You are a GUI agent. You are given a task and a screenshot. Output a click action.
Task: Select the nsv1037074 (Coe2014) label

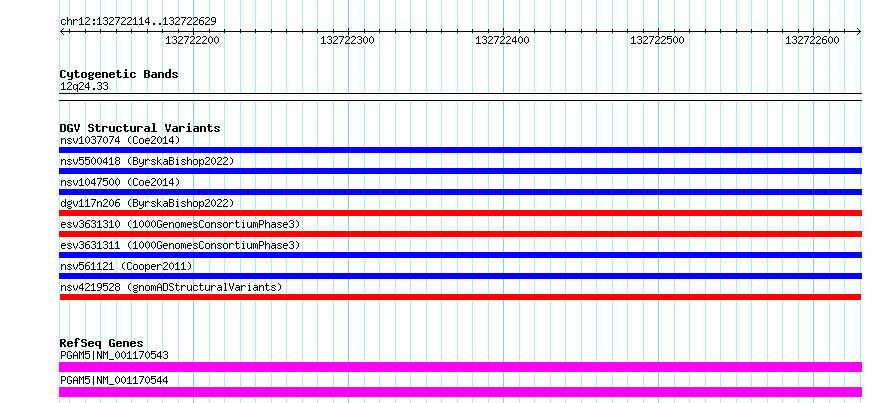coord(120,140)
